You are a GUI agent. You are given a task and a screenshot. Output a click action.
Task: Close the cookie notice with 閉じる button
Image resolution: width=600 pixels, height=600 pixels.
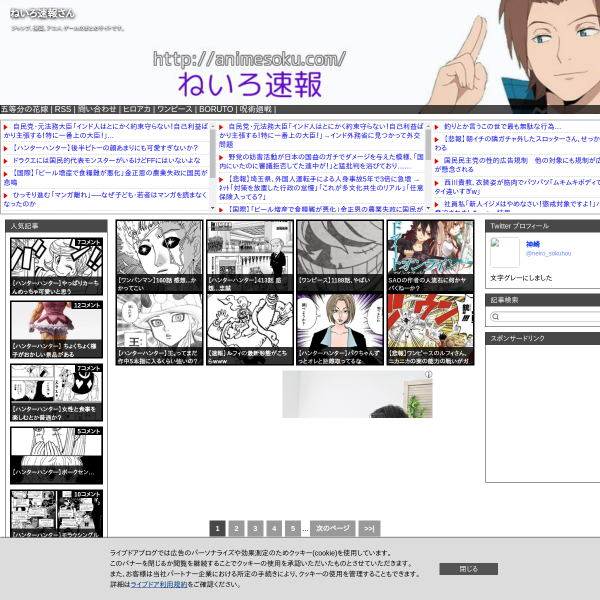pos(468,569)
